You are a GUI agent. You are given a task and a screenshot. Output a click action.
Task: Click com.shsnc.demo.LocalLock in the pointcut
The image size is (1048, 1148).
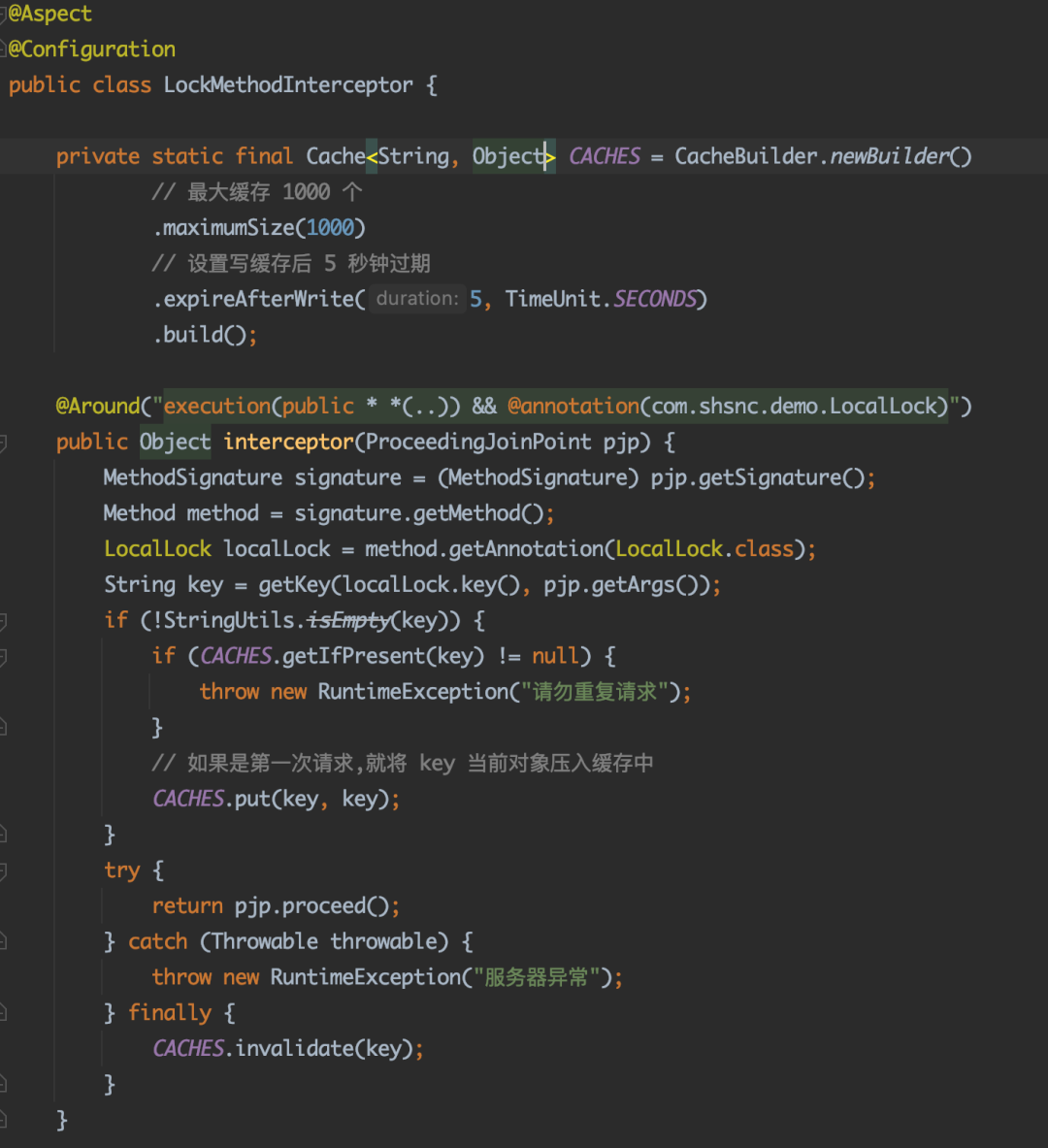click(794, 406)
